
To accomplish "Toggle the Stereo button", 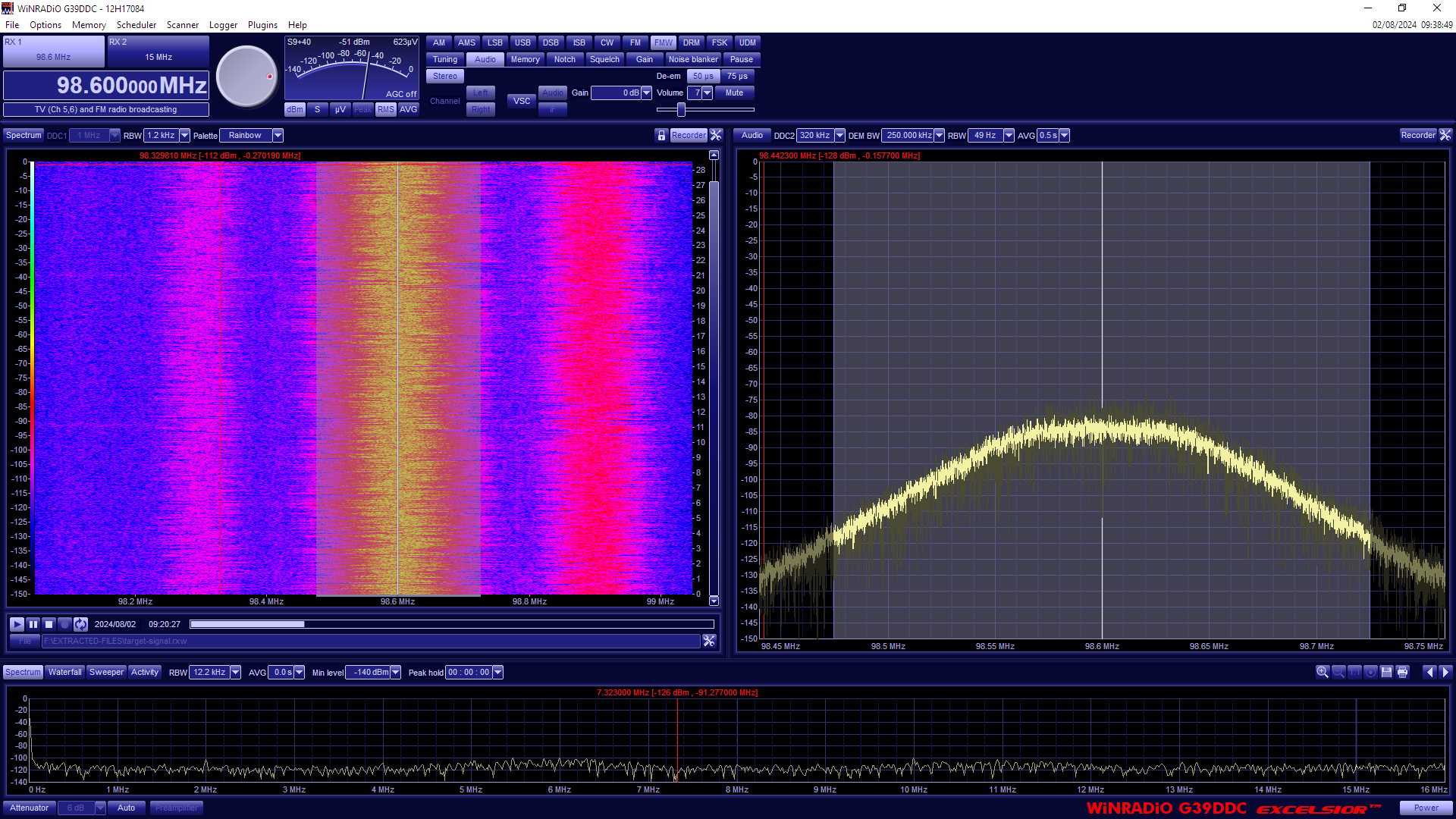I will pyautogui.click(x=445, y=76).
